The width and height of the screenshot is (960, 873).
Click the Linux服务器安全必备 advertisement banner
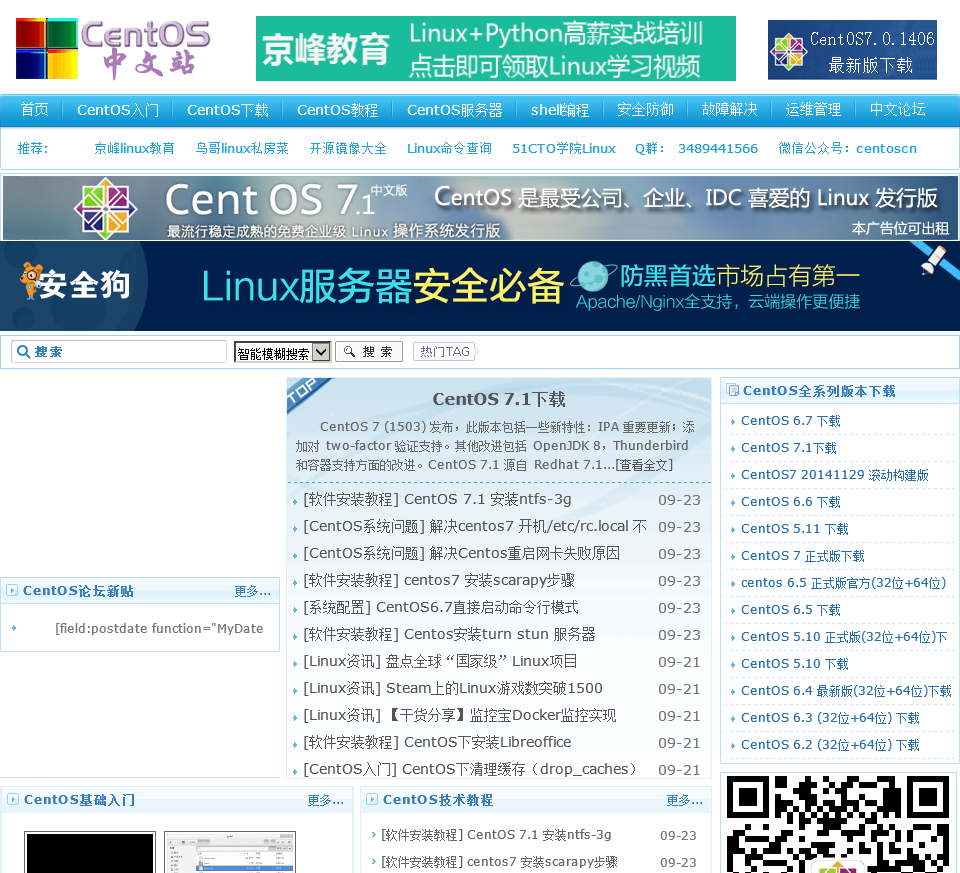click(x=480, y=286)
